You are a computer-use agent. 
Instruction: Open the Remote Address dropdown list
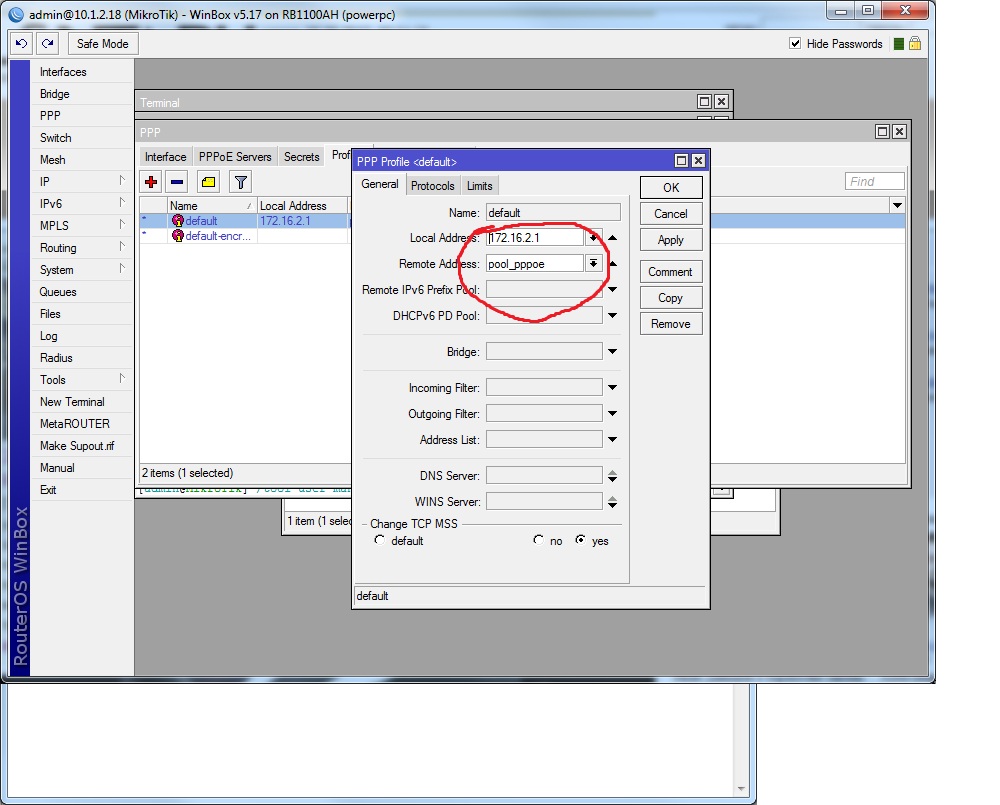pos(593,263)
